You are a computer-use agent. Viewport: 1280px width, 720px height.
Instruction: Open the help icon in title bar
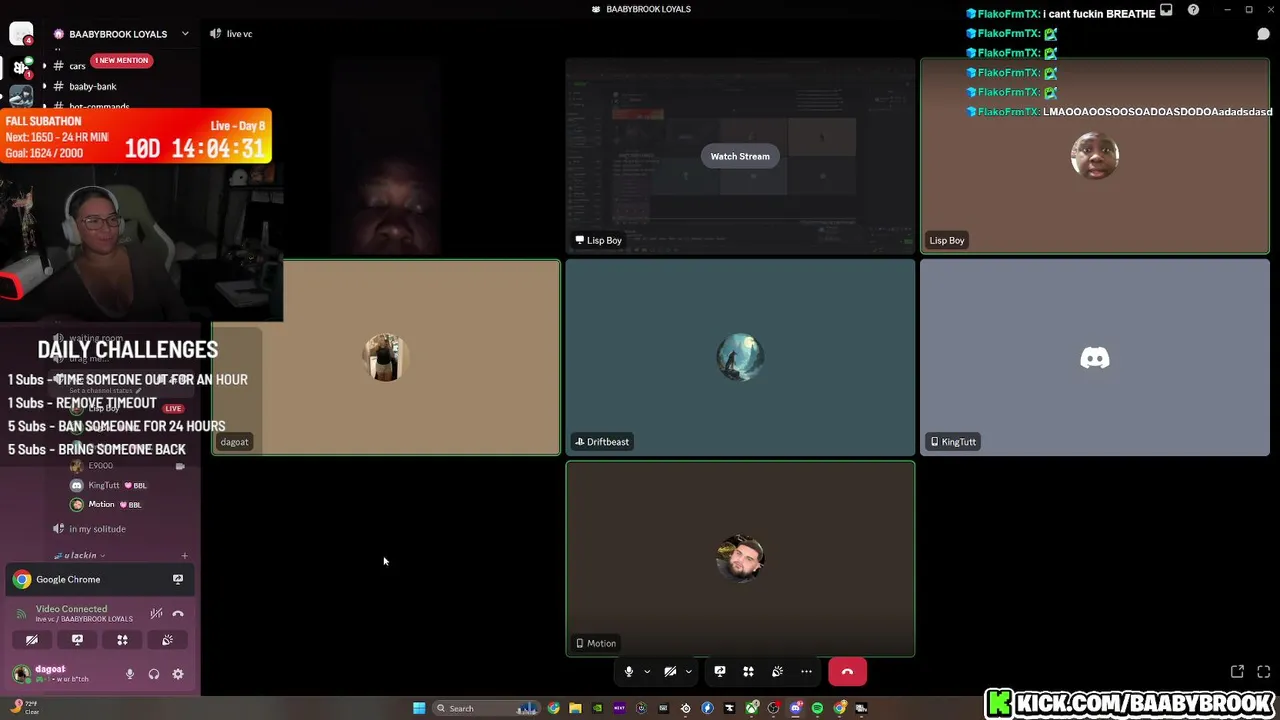click(x=1193, y=10)
